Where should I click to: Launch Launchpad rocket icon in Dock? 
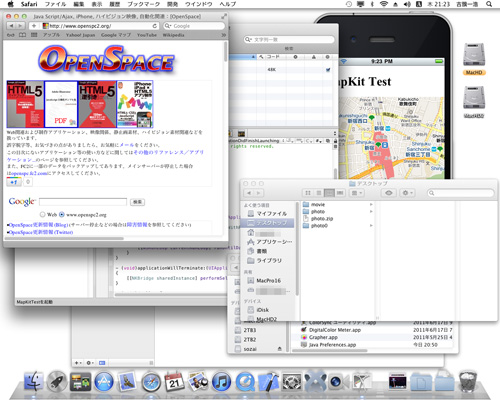[x=57, y=381]
